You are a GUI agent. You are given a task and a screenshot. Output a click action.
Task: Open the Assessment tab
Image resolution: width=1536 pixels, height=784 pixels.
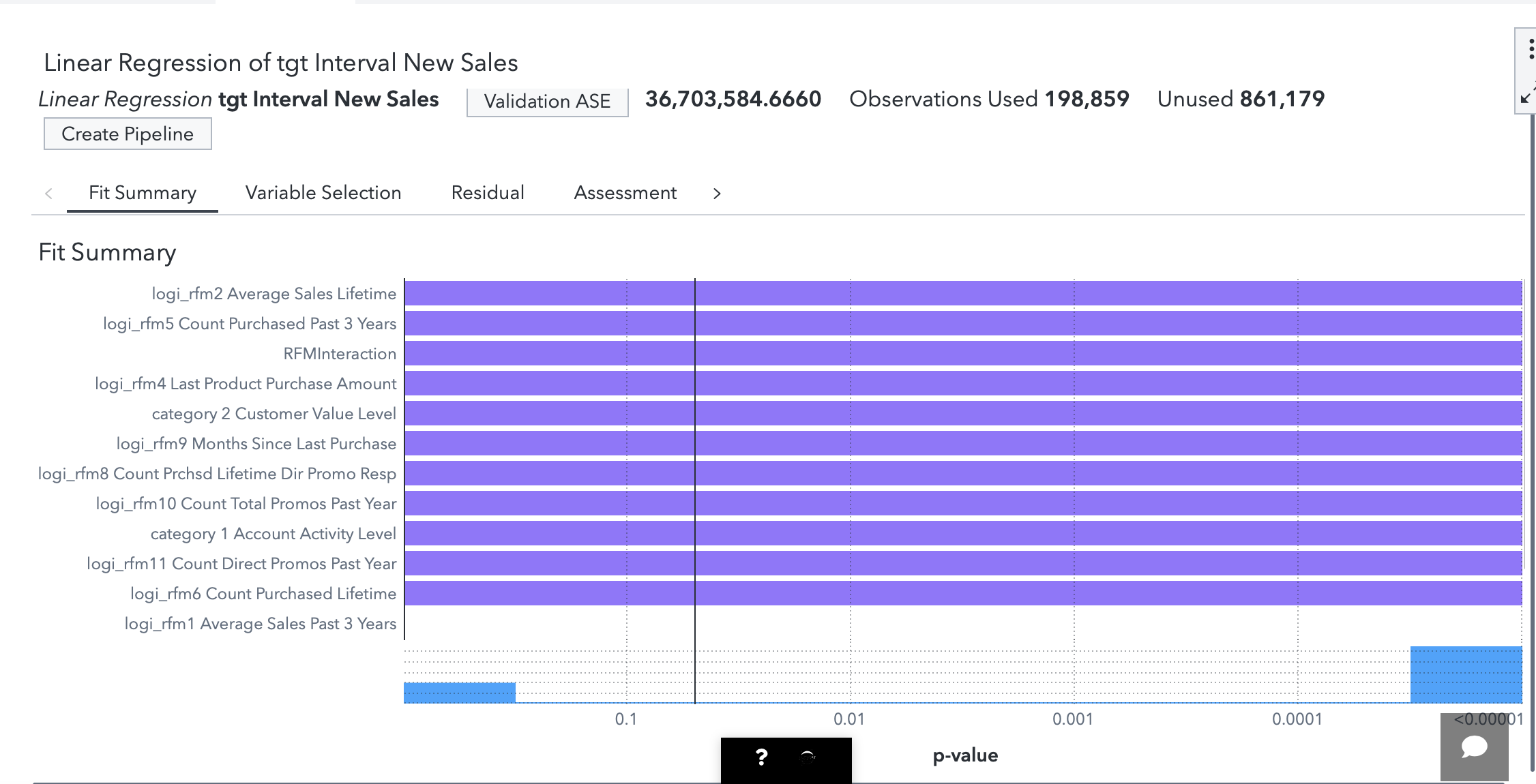[x=625, y=193]
